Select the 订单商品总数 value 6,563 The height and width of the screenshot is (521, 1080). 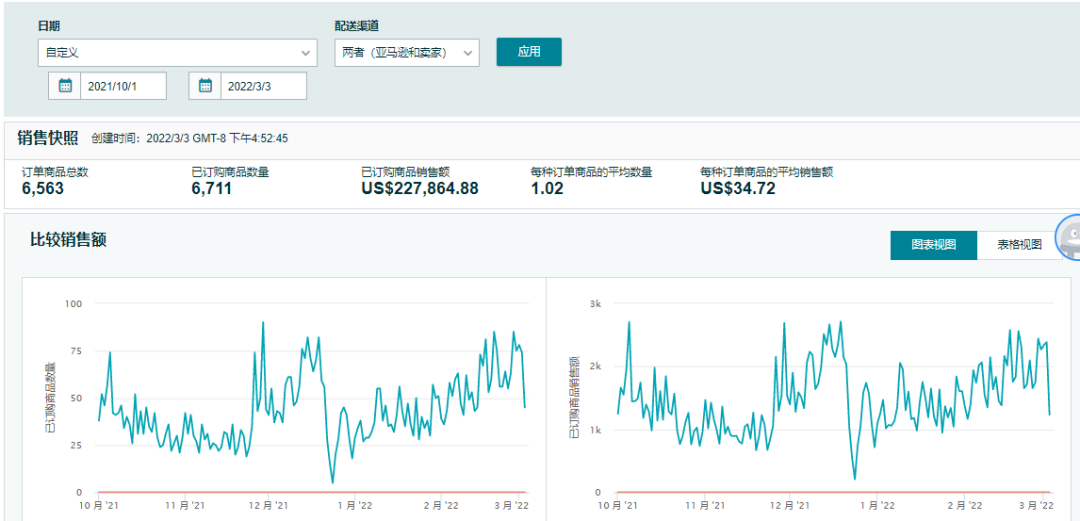click(43, 188)
